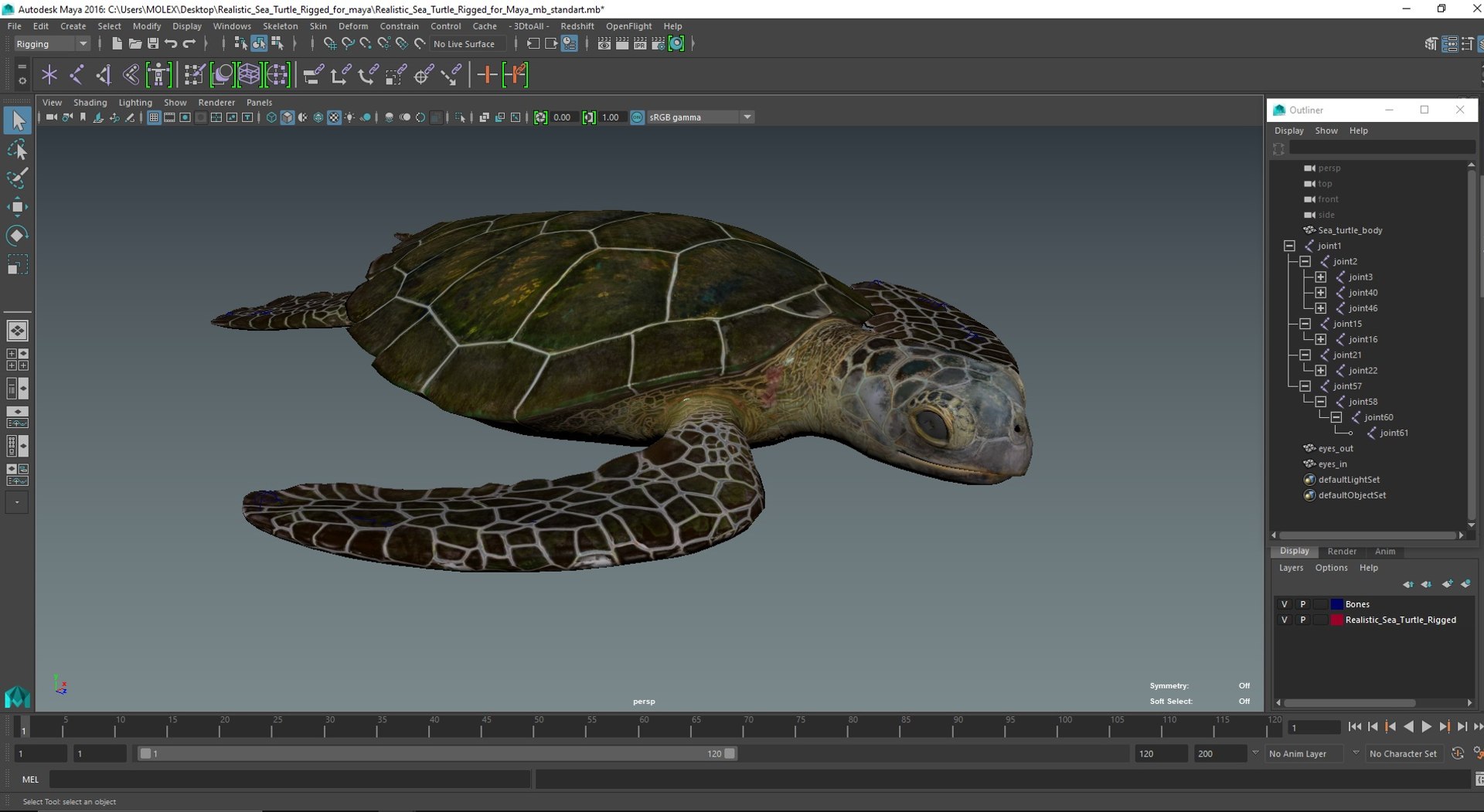
Task: Expand joint16 in the Outliner
Action: pyautogui.click(x=1320, y=339)
